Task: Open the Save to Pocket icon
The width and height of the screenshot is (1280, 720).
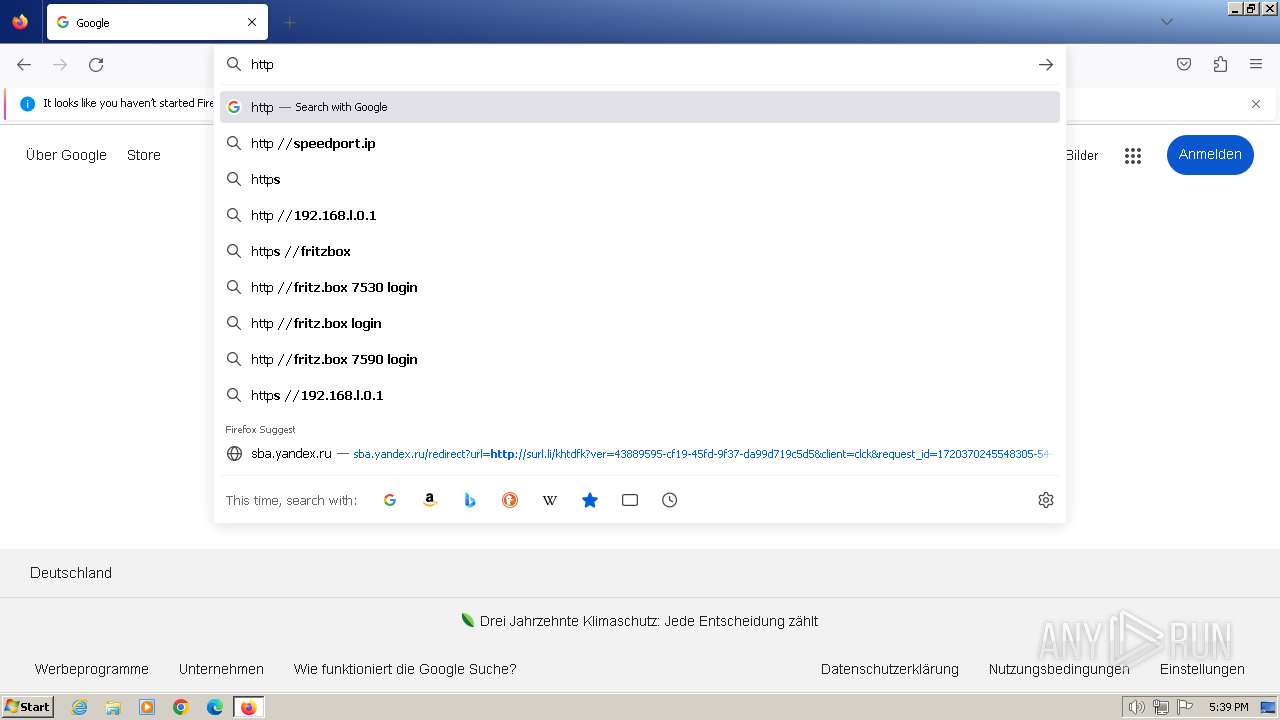Action: pyautogui.click(x=1184, y=64)
